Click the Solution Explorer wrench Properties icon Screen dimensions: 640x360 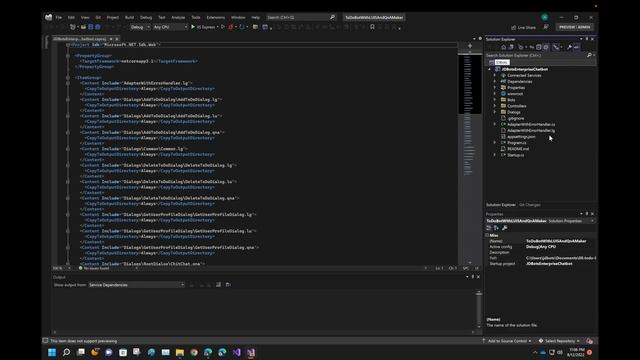[x=569, y=47]
